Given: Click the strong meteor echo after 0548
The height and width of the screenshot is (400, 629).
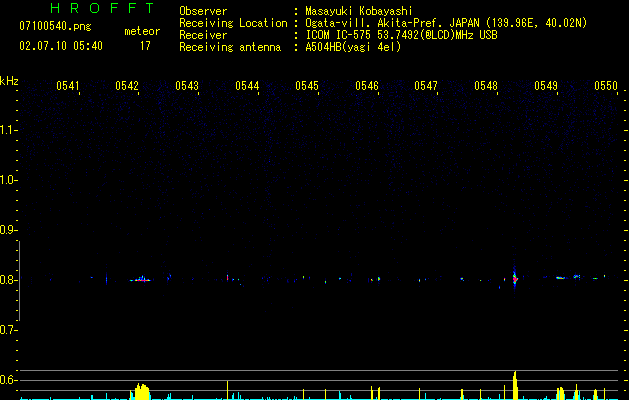Looking at the screenshot, I should 515,278.
